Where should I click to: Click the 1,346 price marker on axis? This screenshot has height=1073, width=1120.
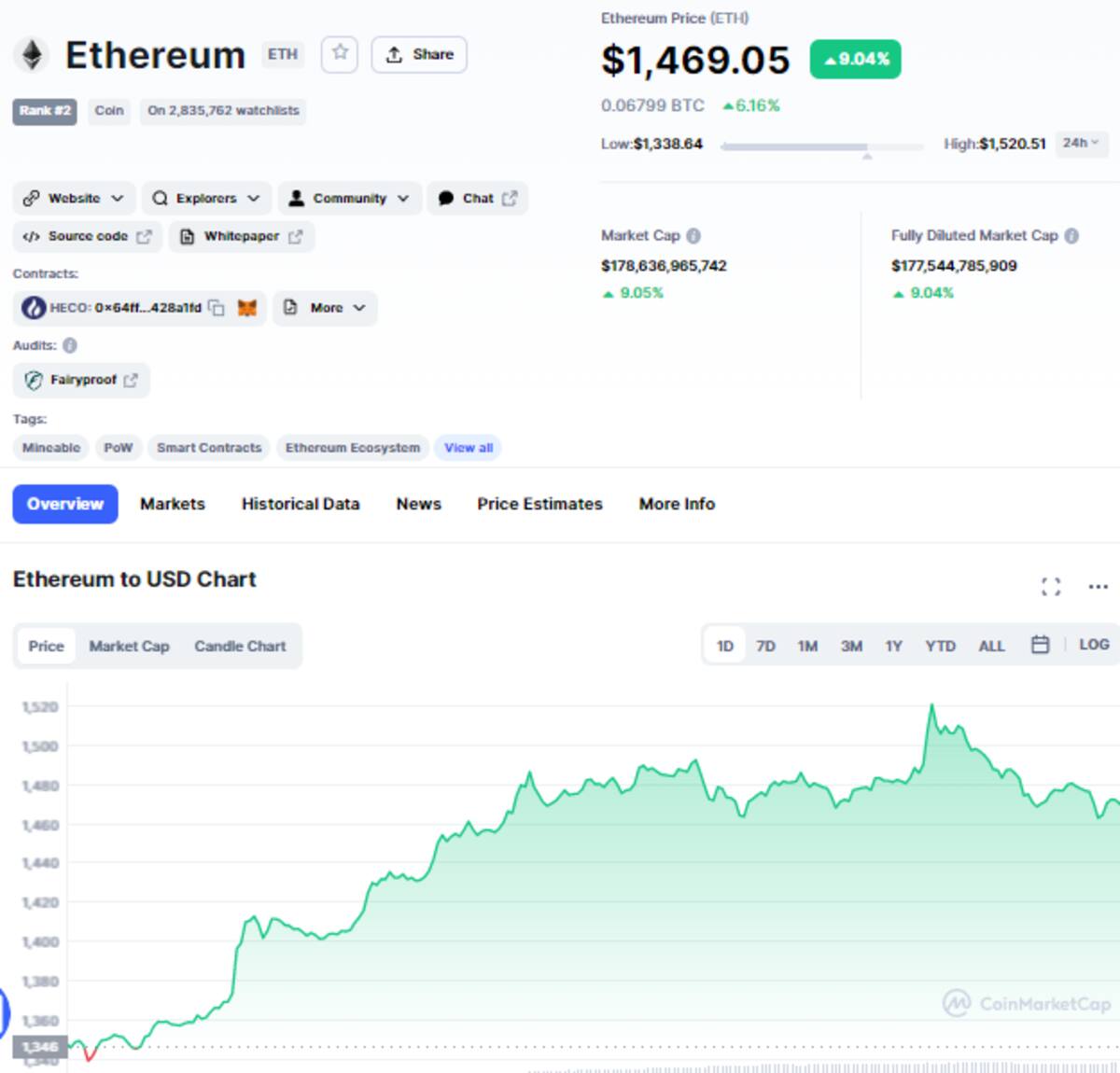pyautogui.click(x=40, y=1047)
